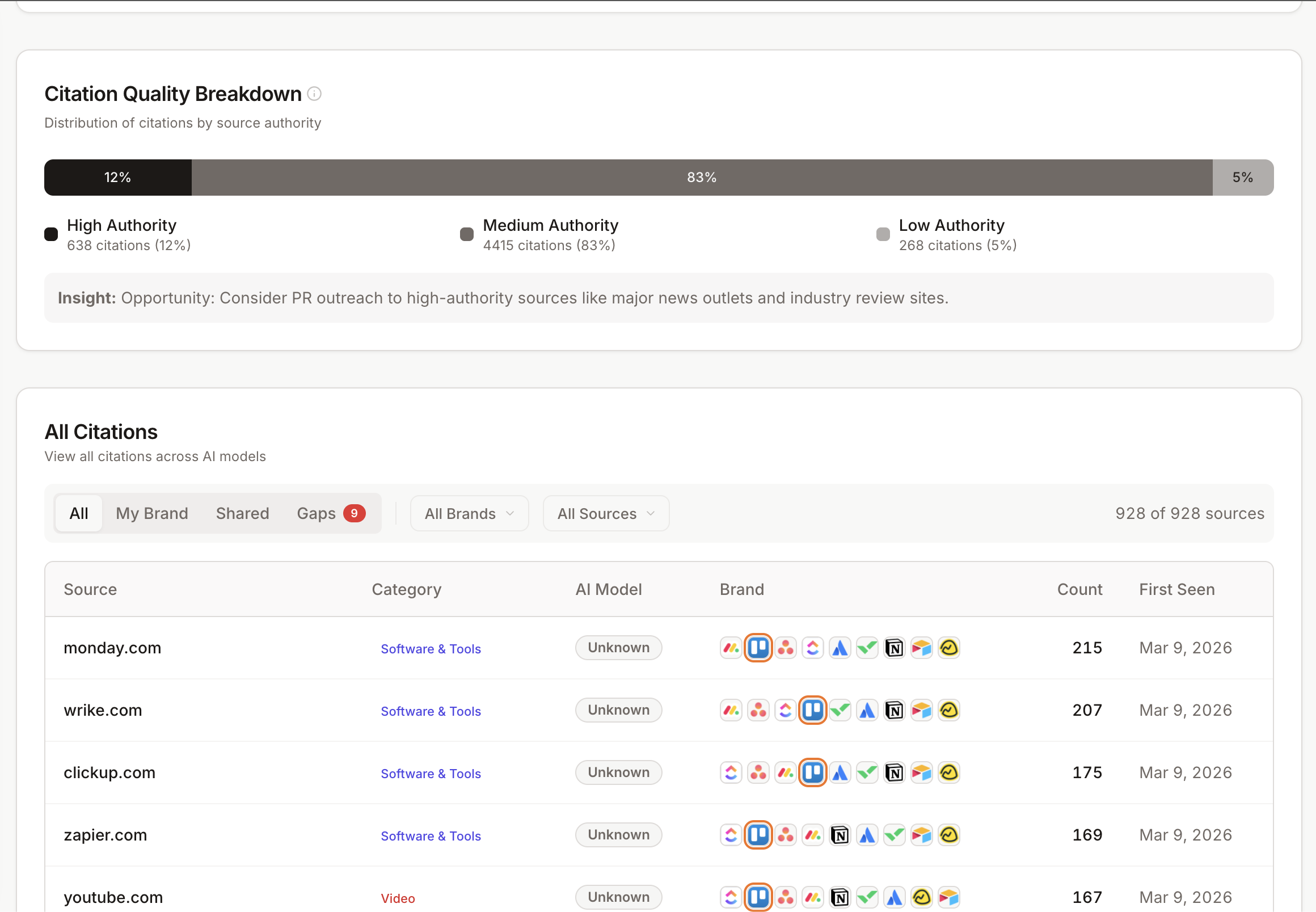Click the Basecamp icon in zapier.com row
The image size is (1316, 912).
click(948, 835)
